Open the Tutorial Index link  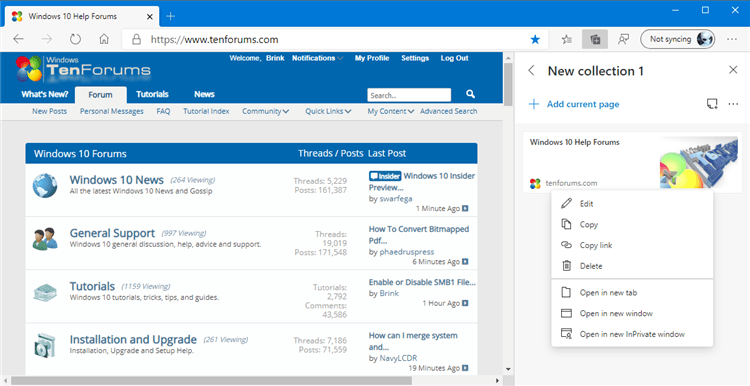(x=206, y=111)
